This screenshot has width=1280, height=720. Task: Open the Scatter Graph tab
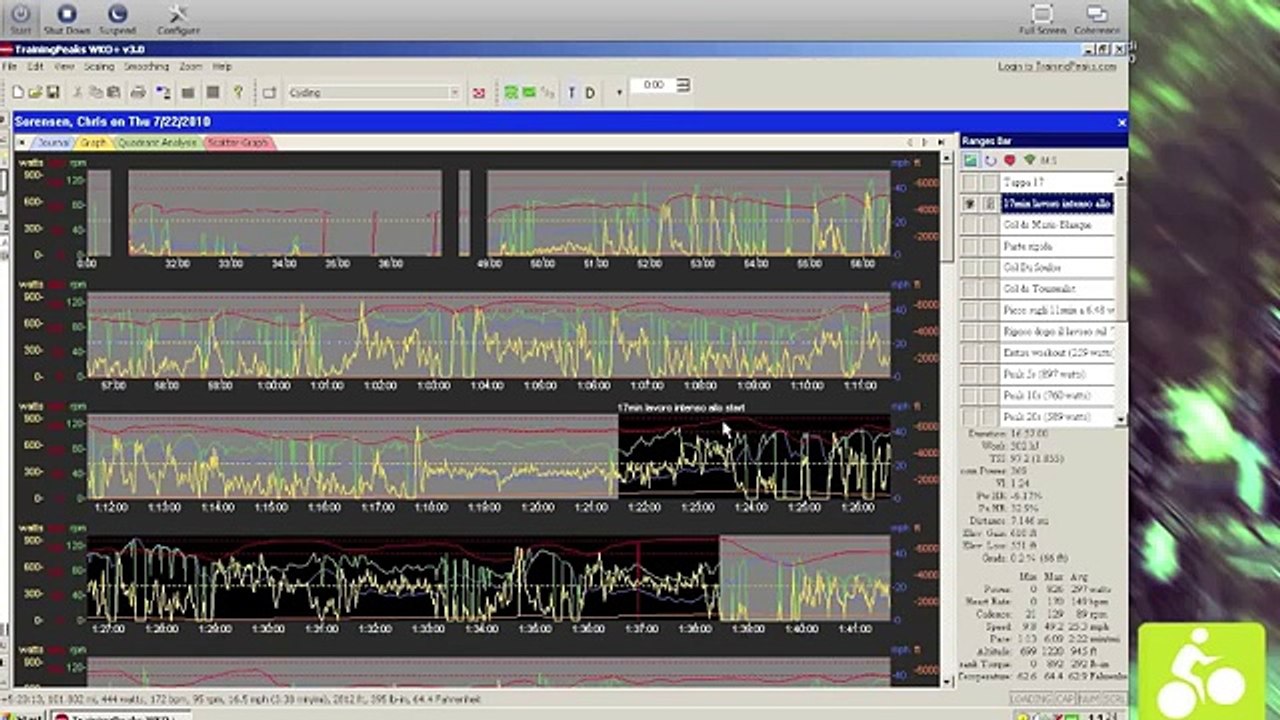coord(238,143)
